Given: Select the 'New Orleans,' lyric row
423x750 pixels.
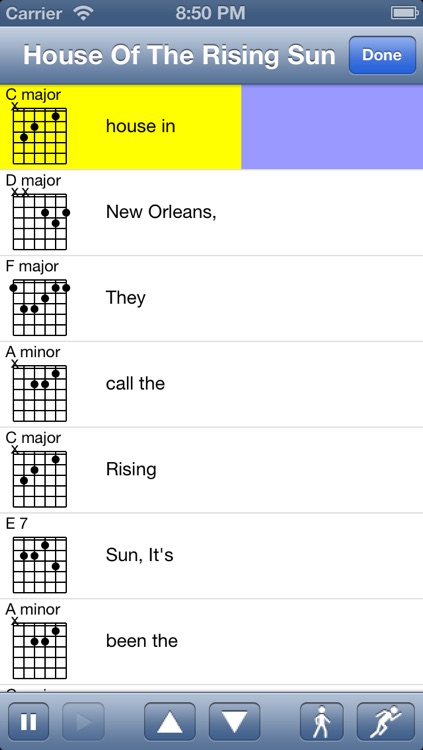Looking at the screenshot, I should [x=212, y=213].
